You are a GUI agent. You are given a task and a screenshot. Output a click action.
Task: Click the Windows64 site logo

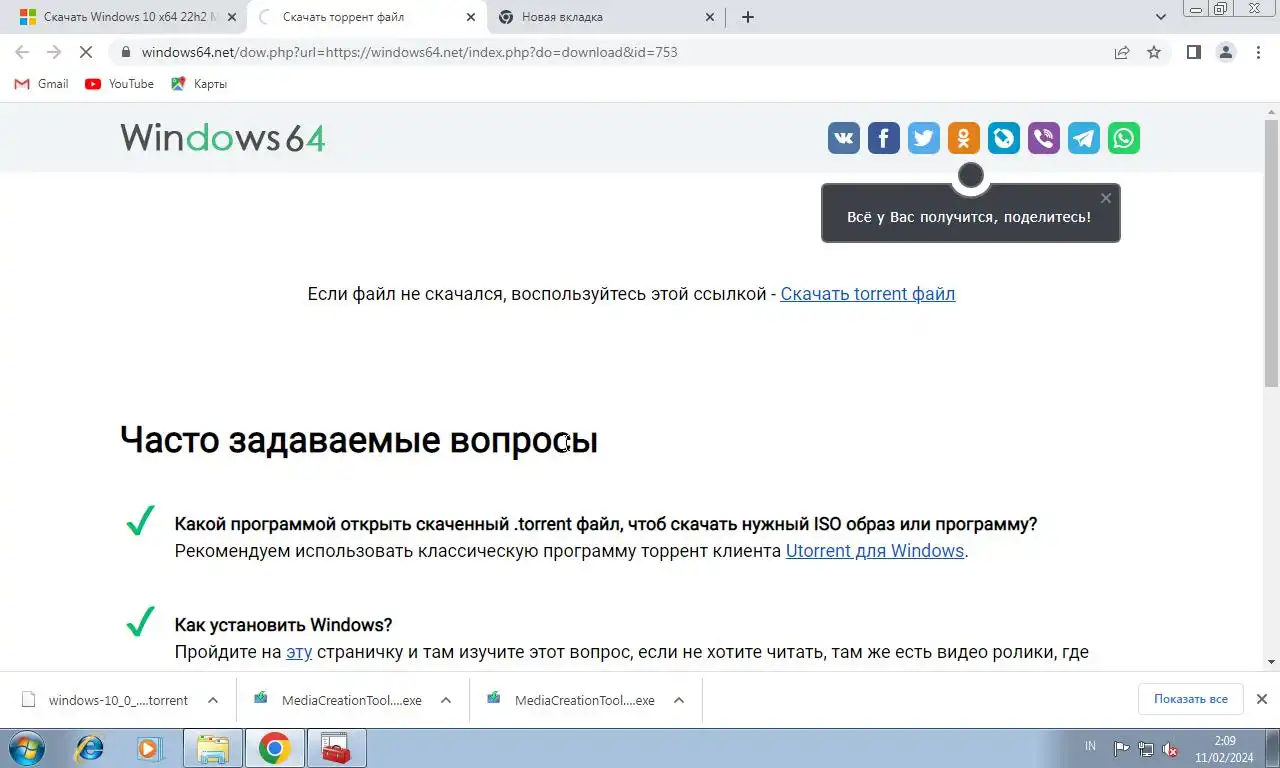(x=223, y=137)
